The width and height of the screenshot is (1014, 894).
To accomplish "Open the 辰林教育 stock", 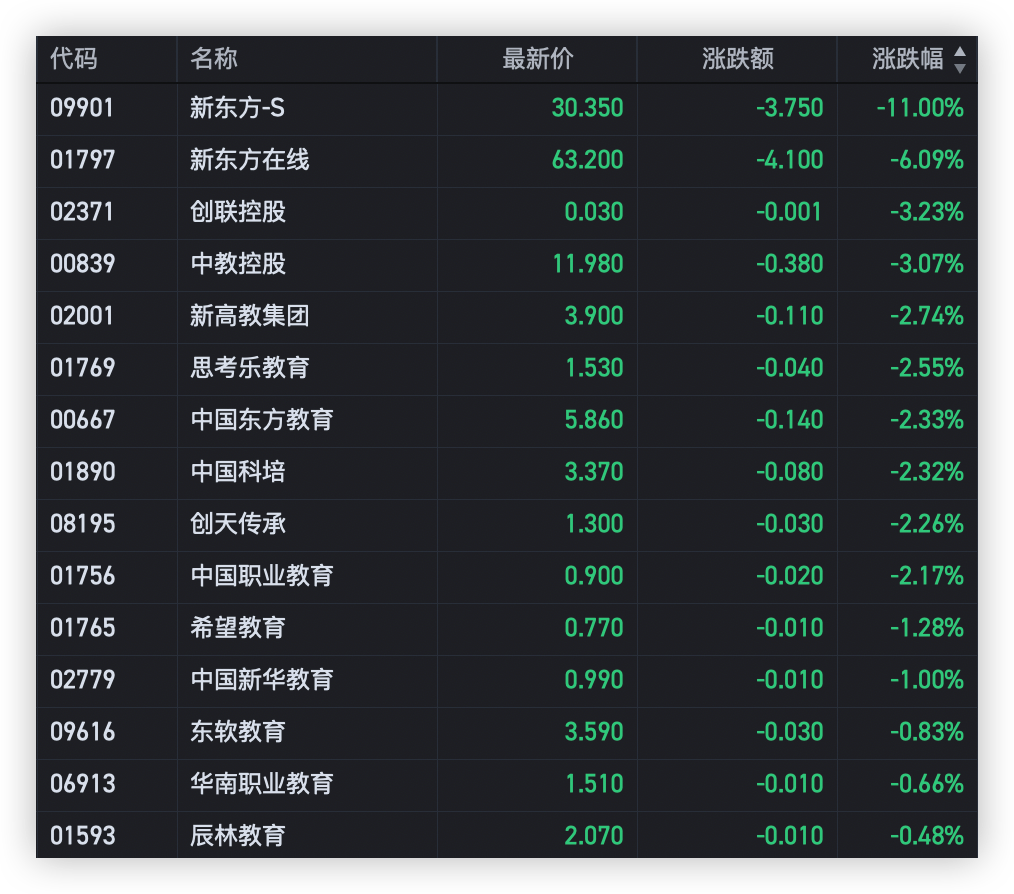I will pos(238,836).
